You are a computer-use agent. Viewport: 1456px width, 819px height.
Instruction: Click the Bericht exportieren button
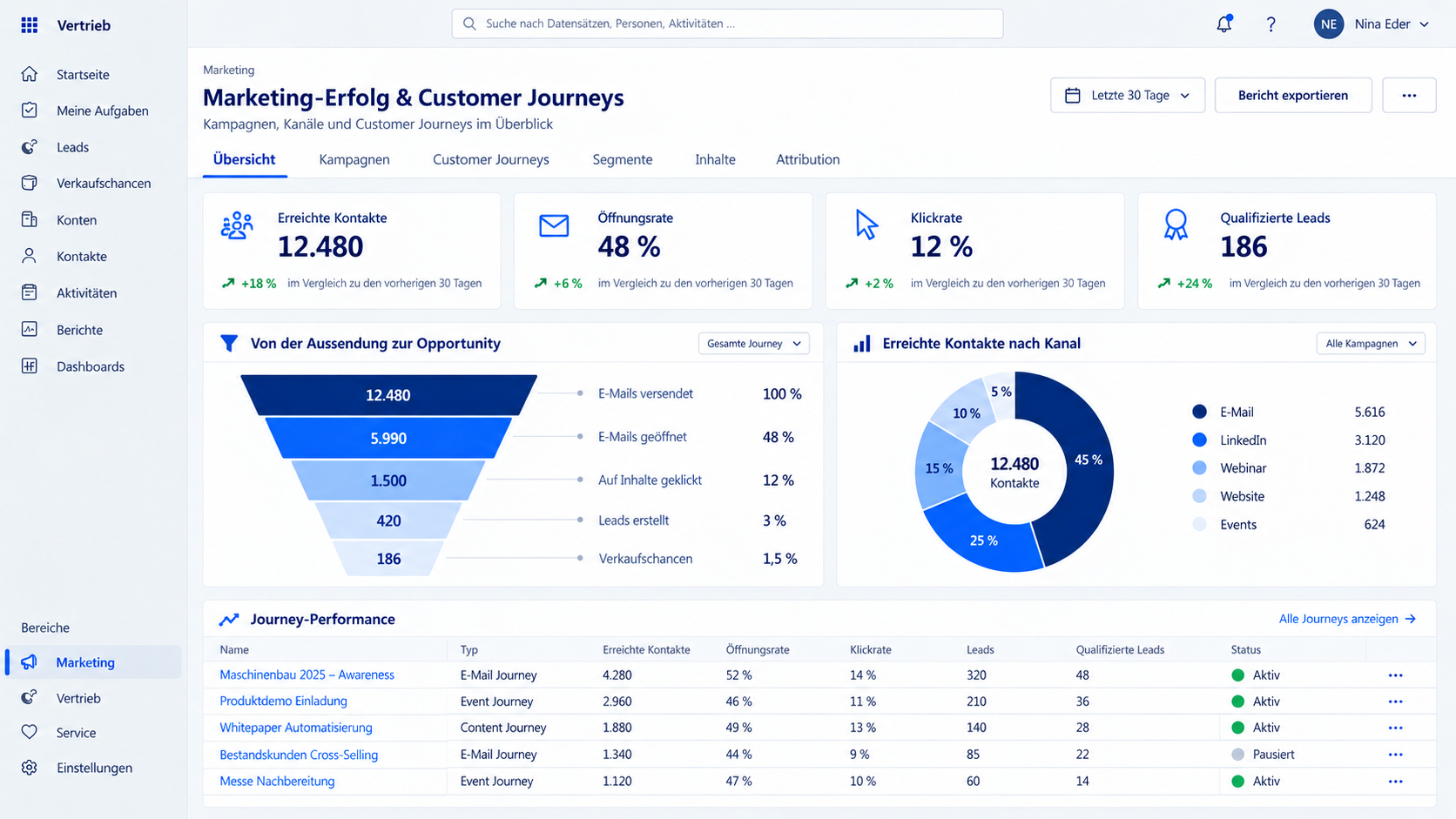1293,96
